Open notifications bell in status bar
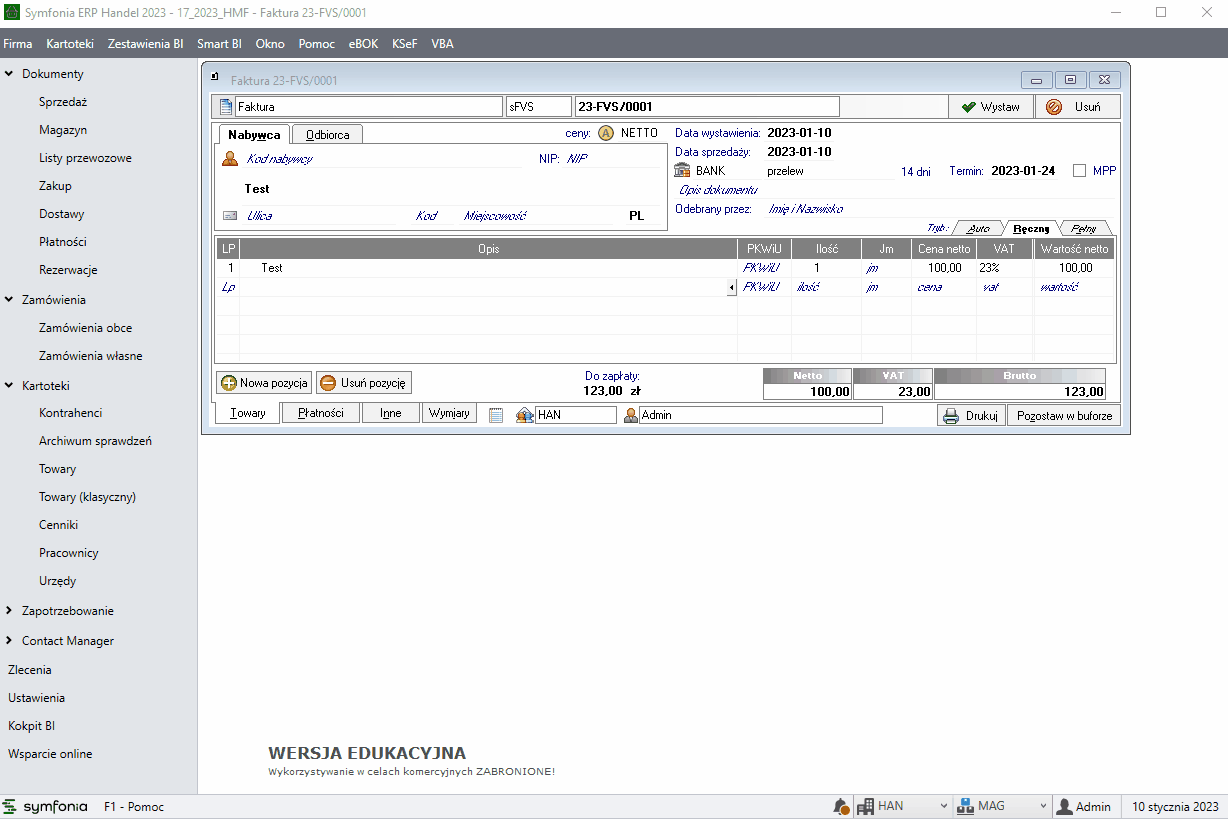 click(841, 807)
